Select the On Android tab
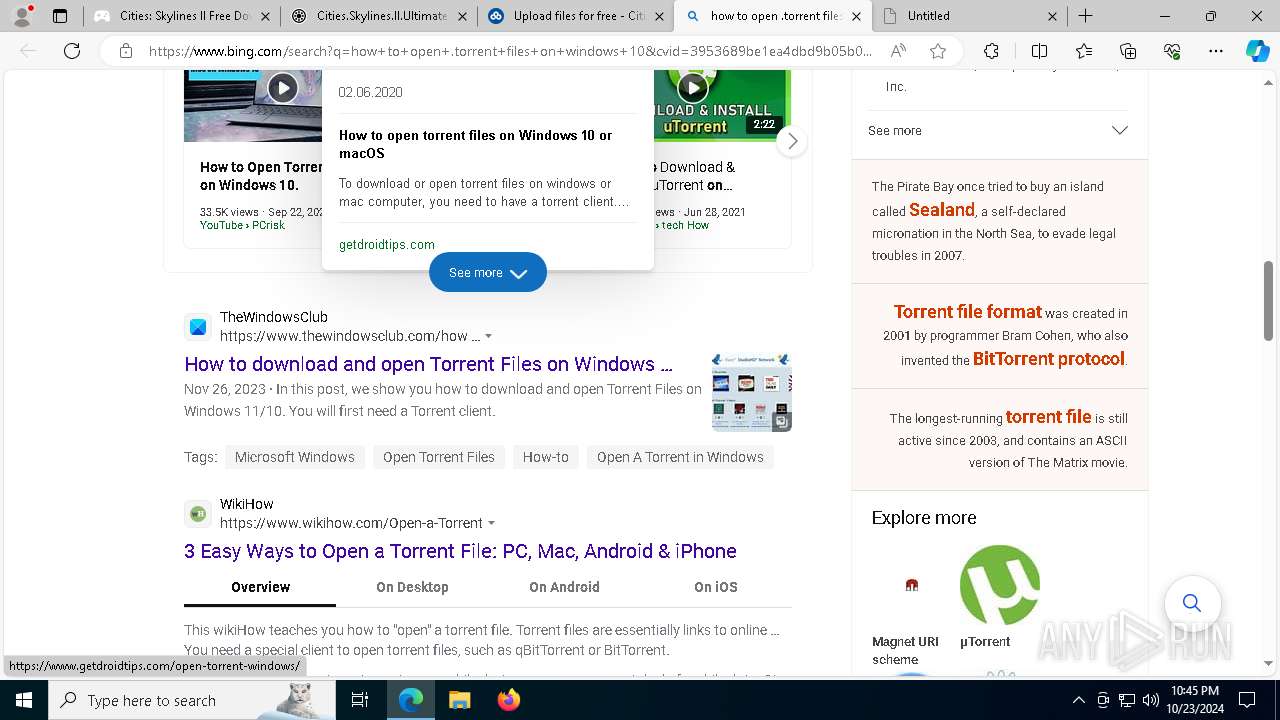Viewport: 1280px width, 720px height. [564, 587]
